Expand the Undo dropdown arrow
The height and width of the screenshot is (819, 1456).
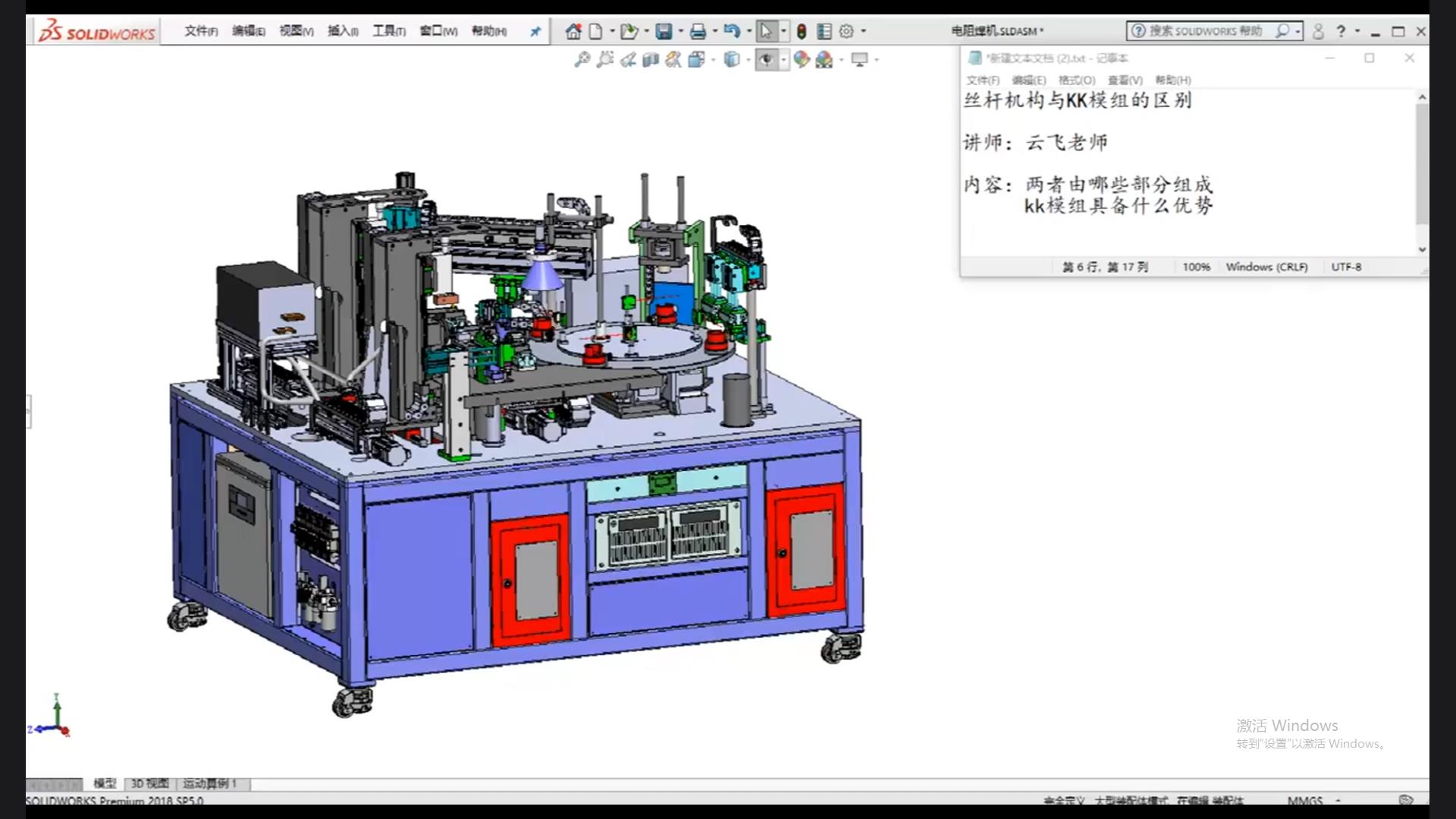click(748, 31)
